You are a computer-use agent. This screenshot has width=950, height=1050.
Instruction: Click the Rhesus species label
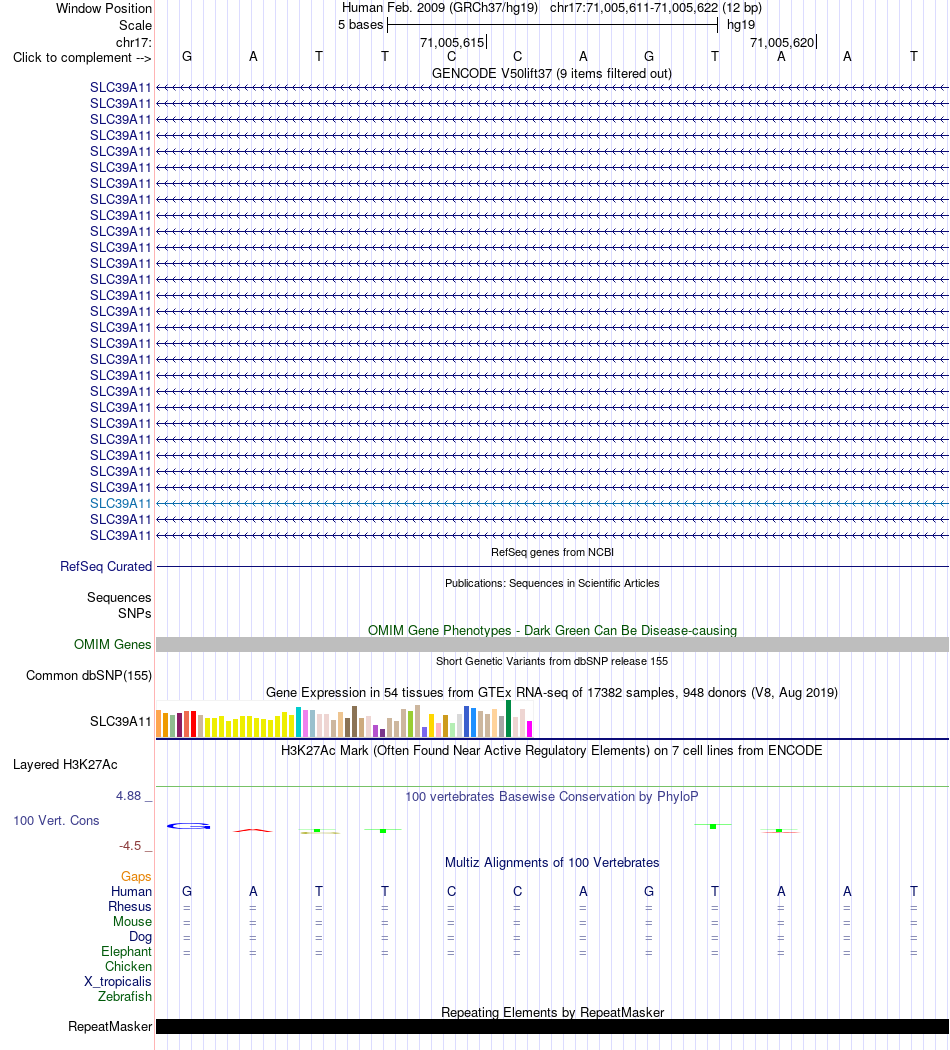point(130,907)
